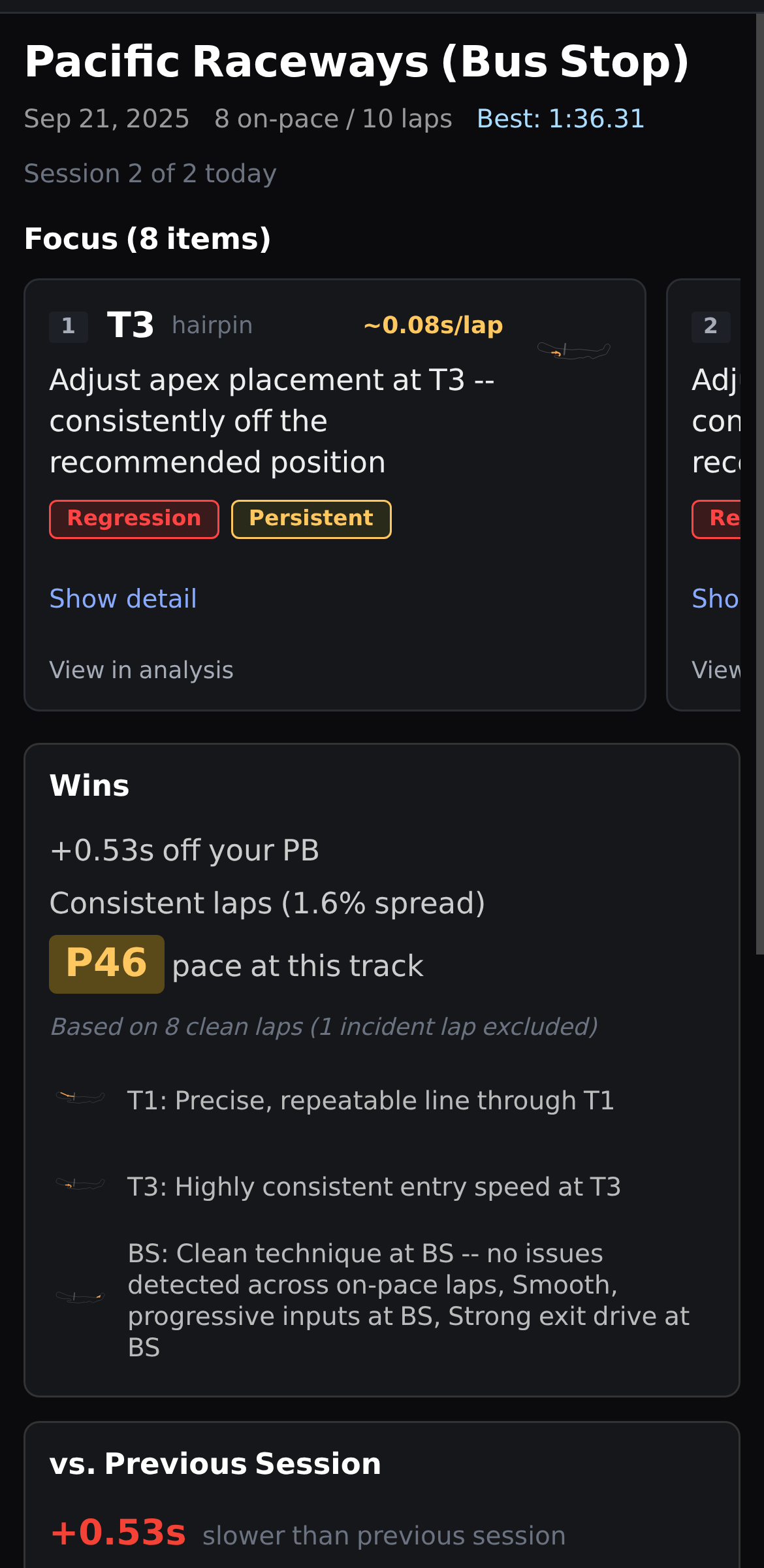Click the number 1 badge on T3 card
The width and height of the screenshot is (764, 1568).
(68, 326)
